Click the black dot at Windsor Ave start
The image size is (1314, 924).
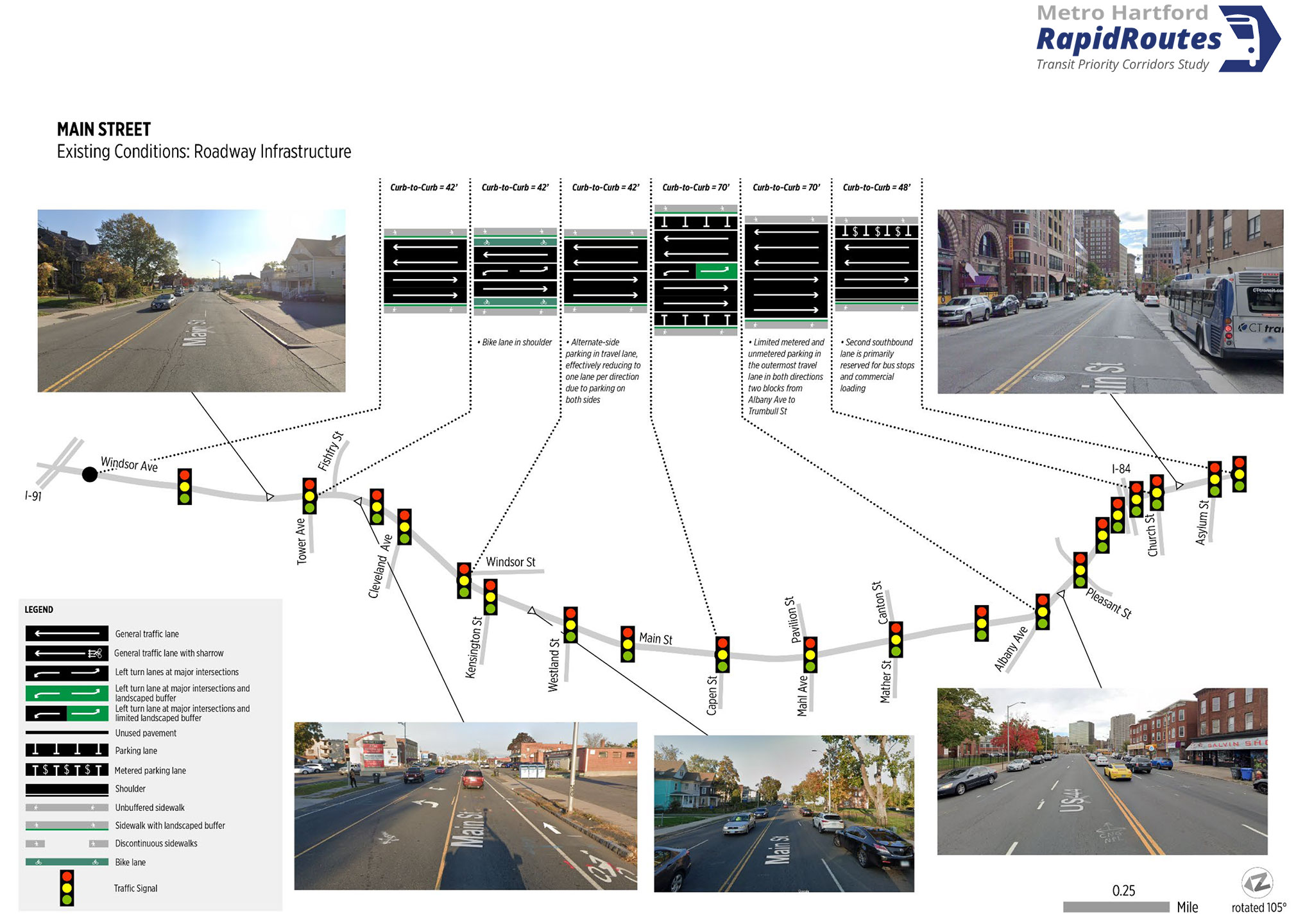coord(90,474)
